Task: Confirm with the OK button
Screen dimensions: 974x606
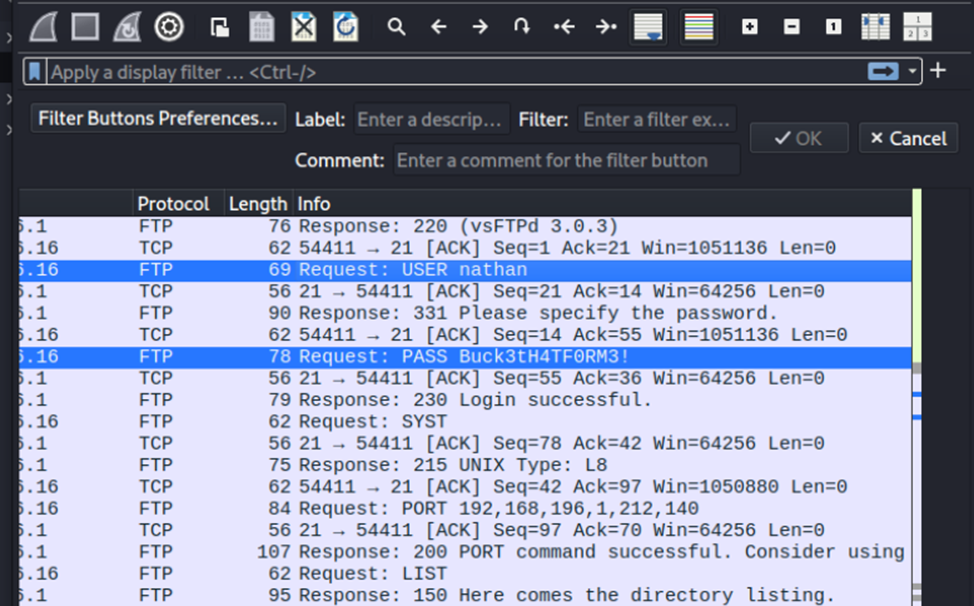Action: (799, 138)
